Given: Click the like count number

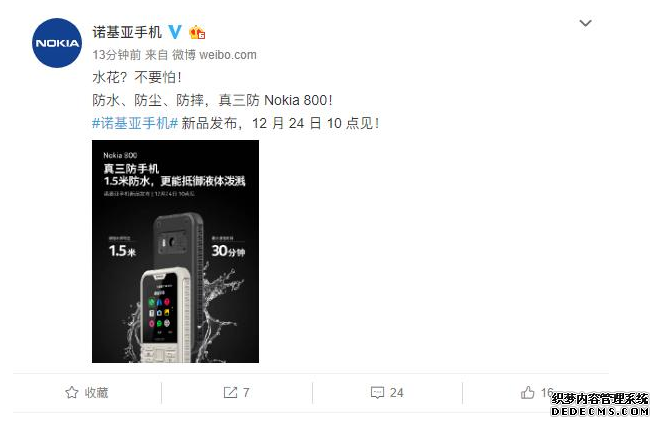Looking at the screenshot, I should point(547,392).
